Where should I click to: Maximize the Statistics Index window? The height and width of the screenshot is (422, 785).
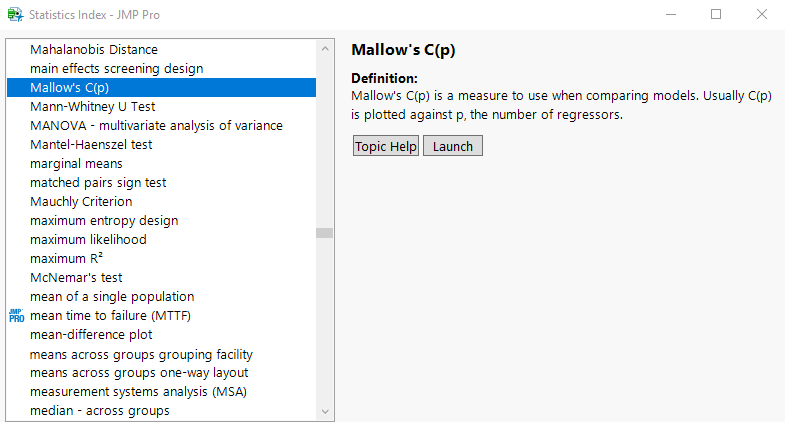[716, 15]
